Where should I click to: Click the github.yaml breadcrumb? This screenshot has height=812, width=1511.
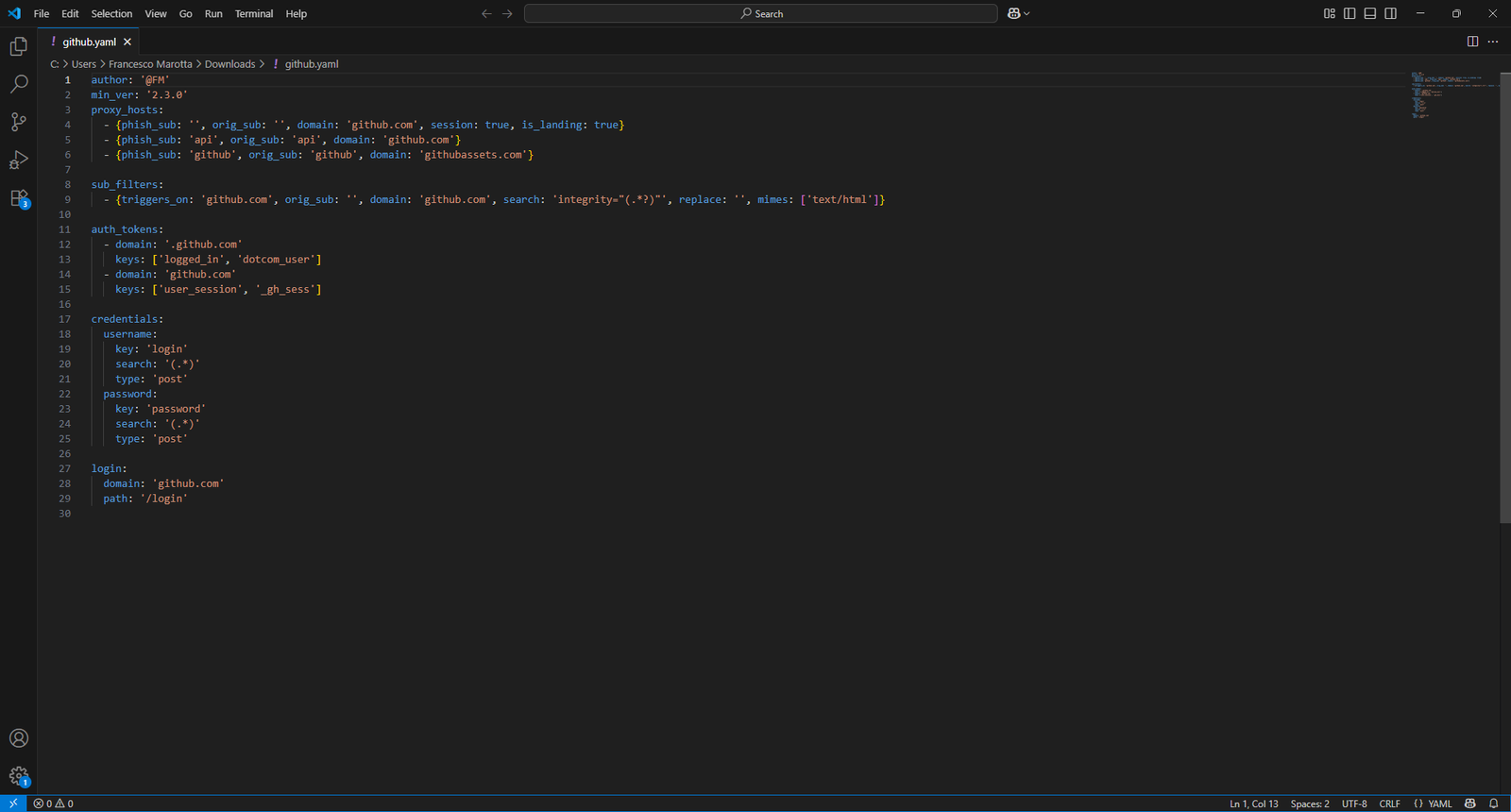point(311,64)
